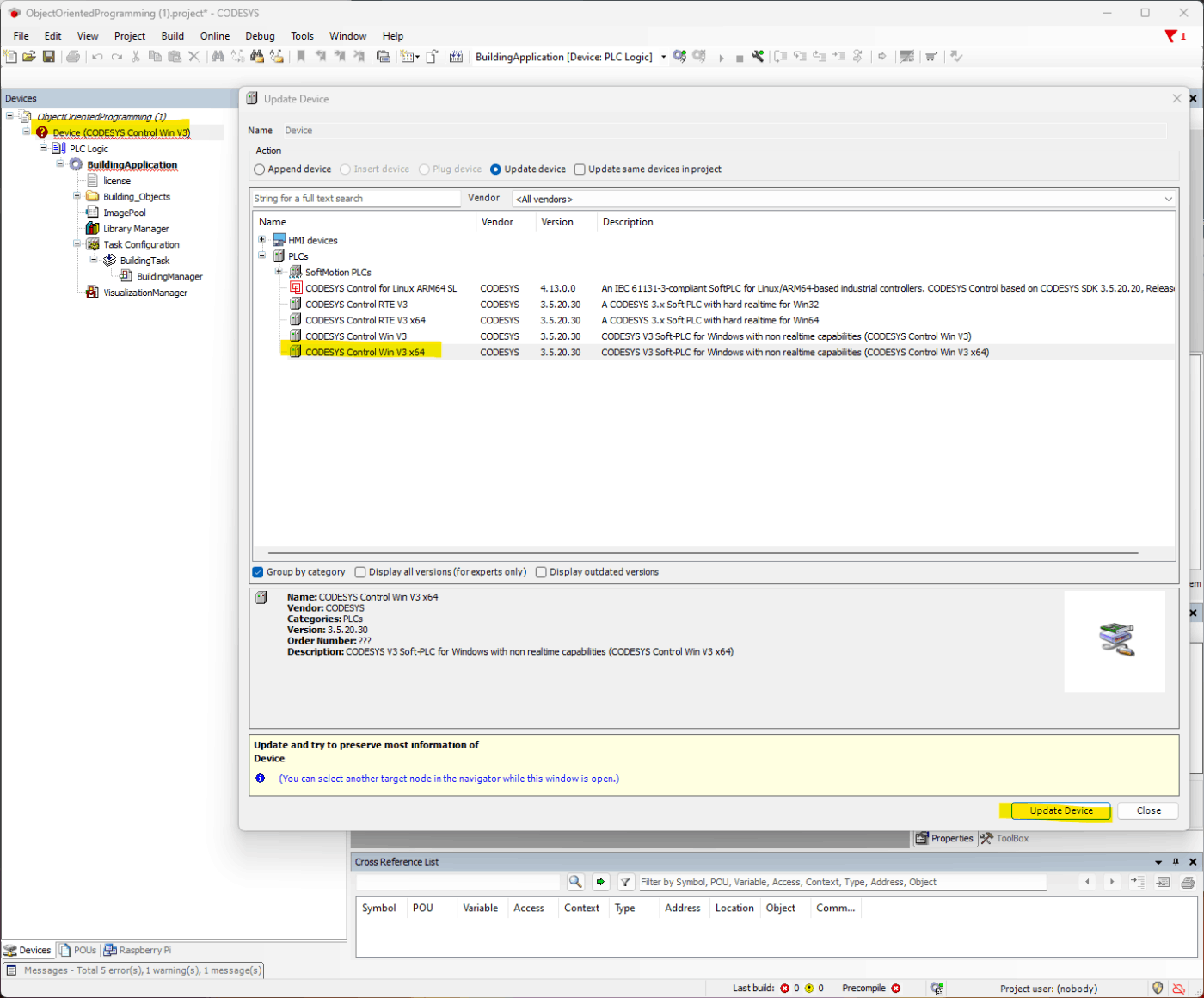The height and width of the screenshot is (998, 1204).
Task: Click the Toggle Bookmark icon in the toolbar
Action: coord(301,57)
